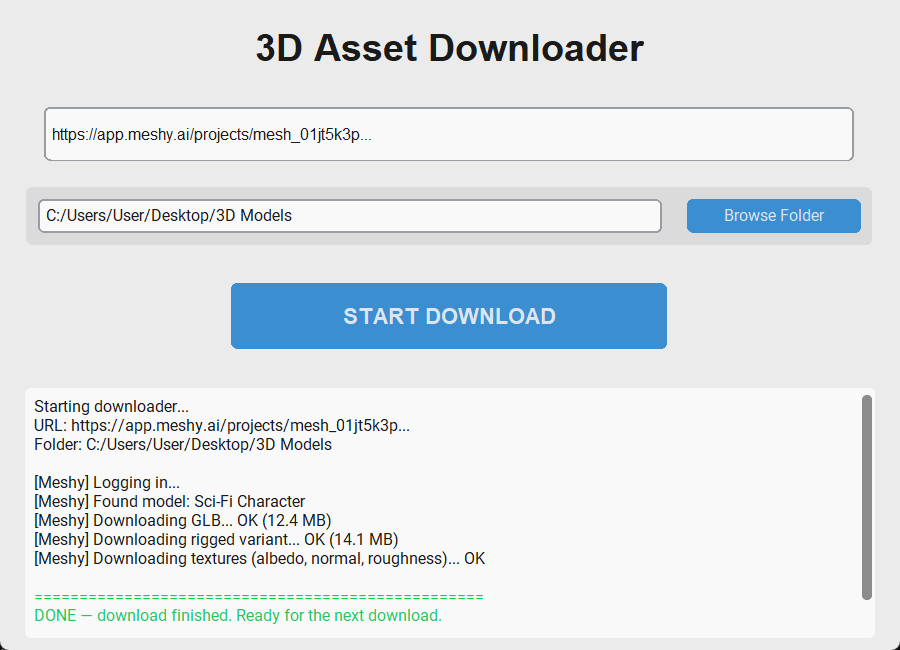Screen dimensions: 900x650
Task: Click 'Found model: Sci-Fi Character' log line
Action: point(170,501)
